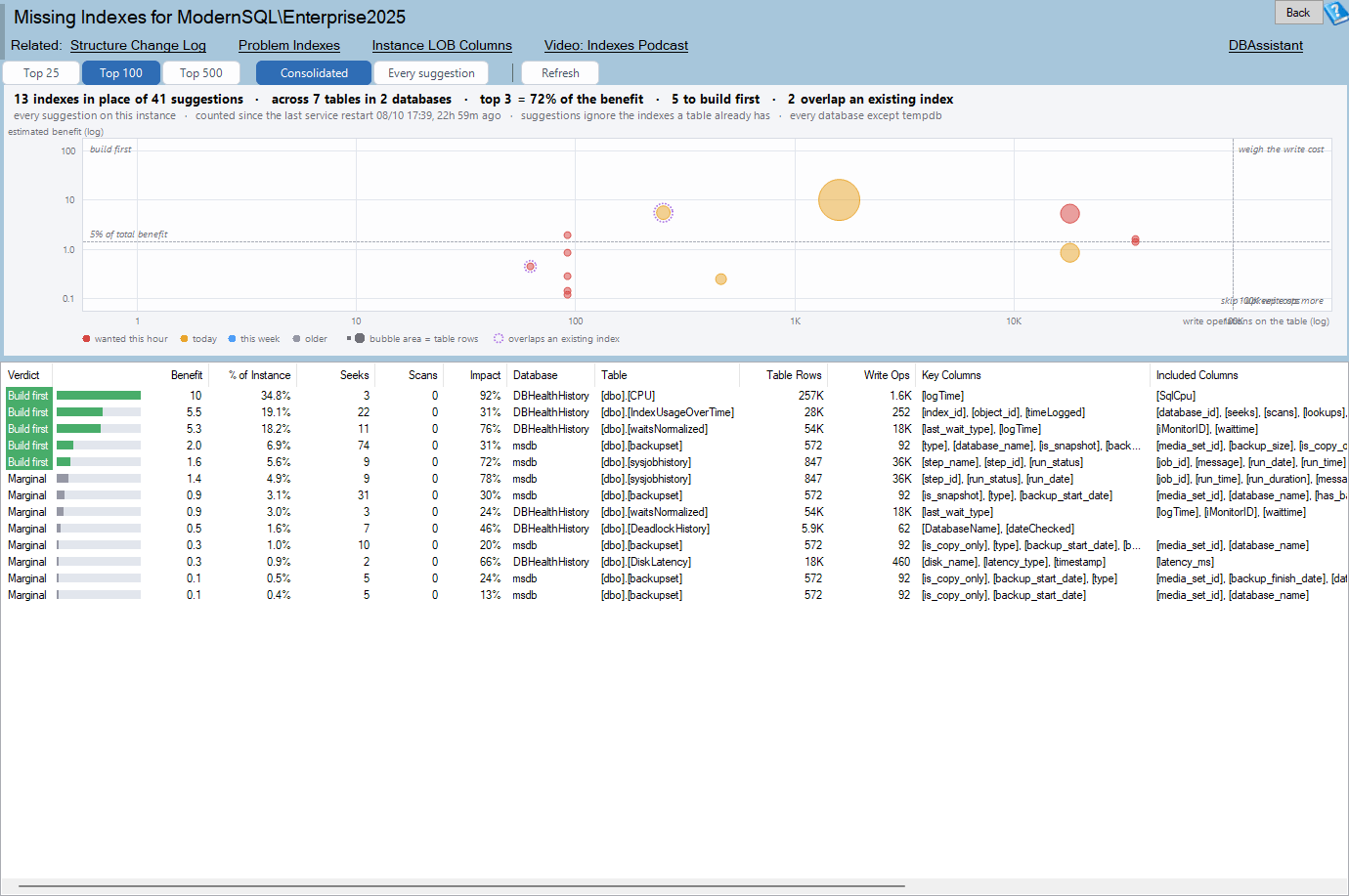Click the Refresh button
Image resolution: width=1349 pixels, height=896 pixels.
(x=560, y=73)
